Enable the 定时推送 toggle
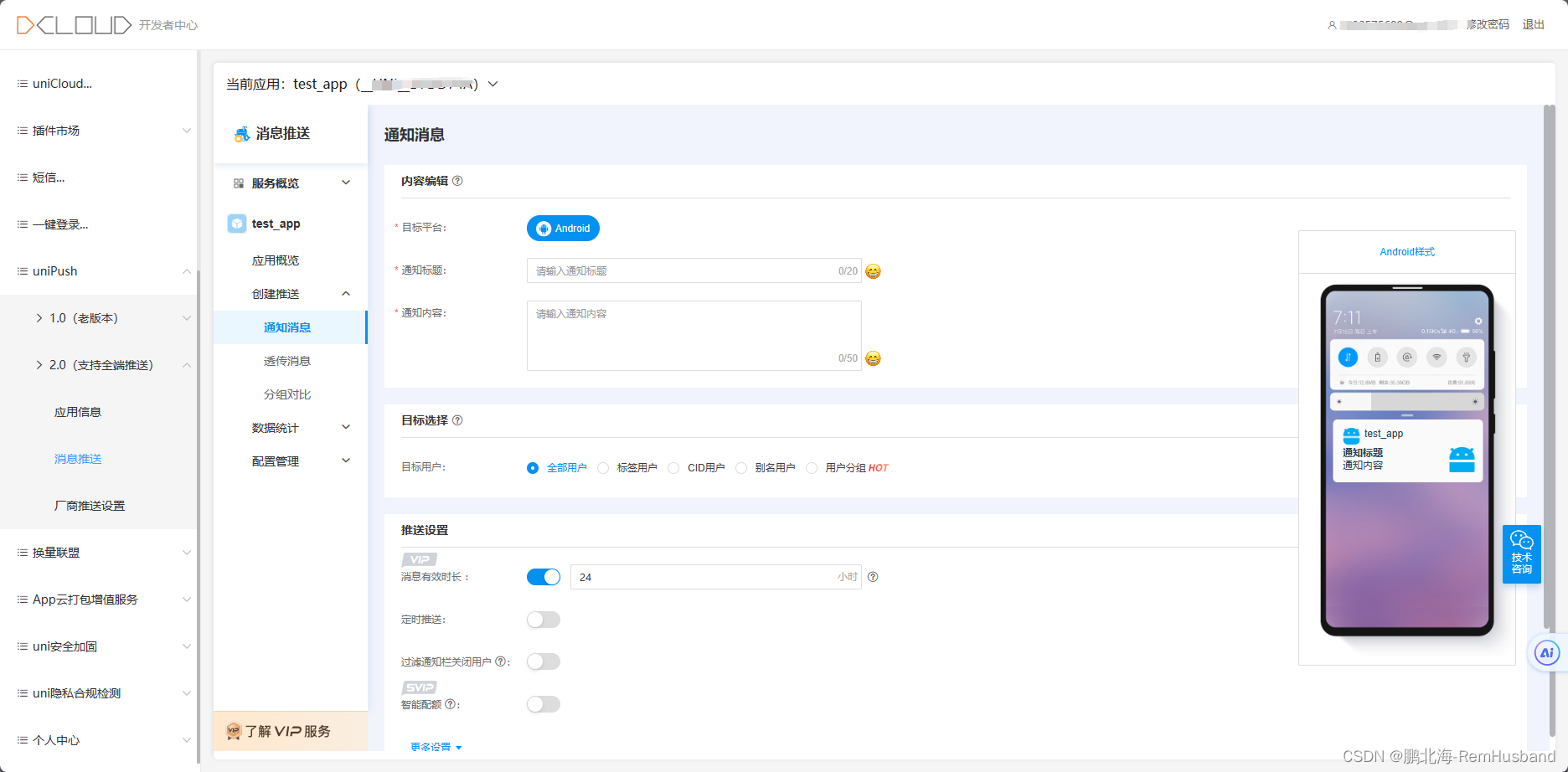The height and width of the screenshot is (772, 1568). (543, 619)
